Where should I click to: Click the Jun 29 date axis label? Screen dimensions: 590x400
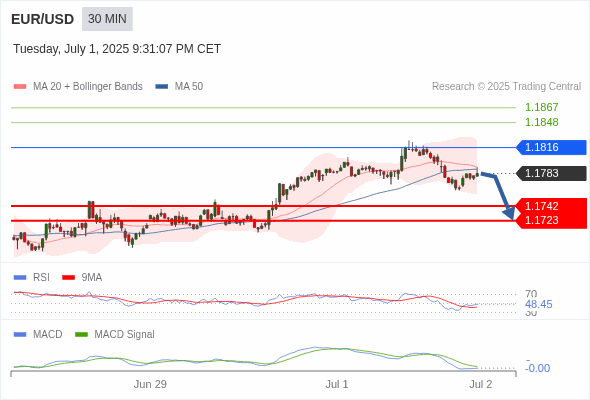[150, 385]
